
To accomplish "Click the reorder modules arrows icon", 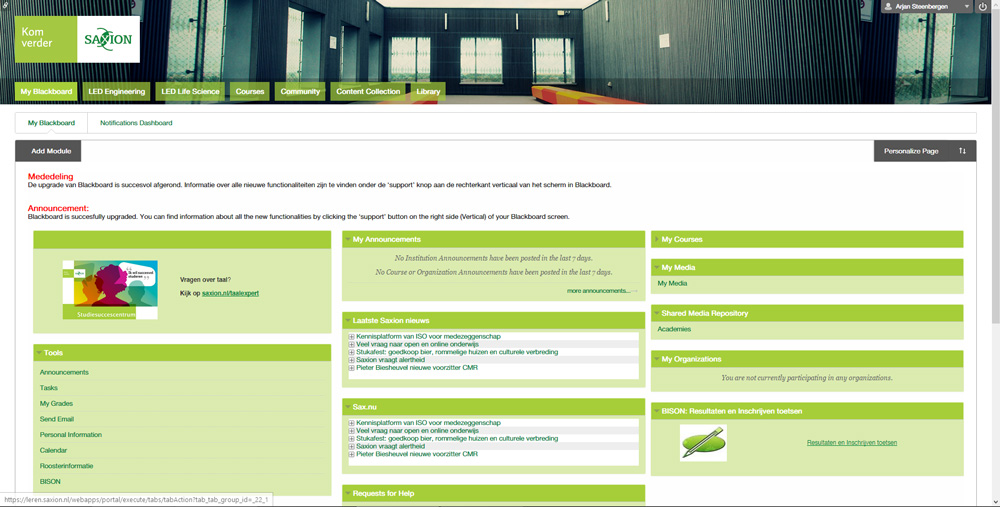I will [962, 151].
